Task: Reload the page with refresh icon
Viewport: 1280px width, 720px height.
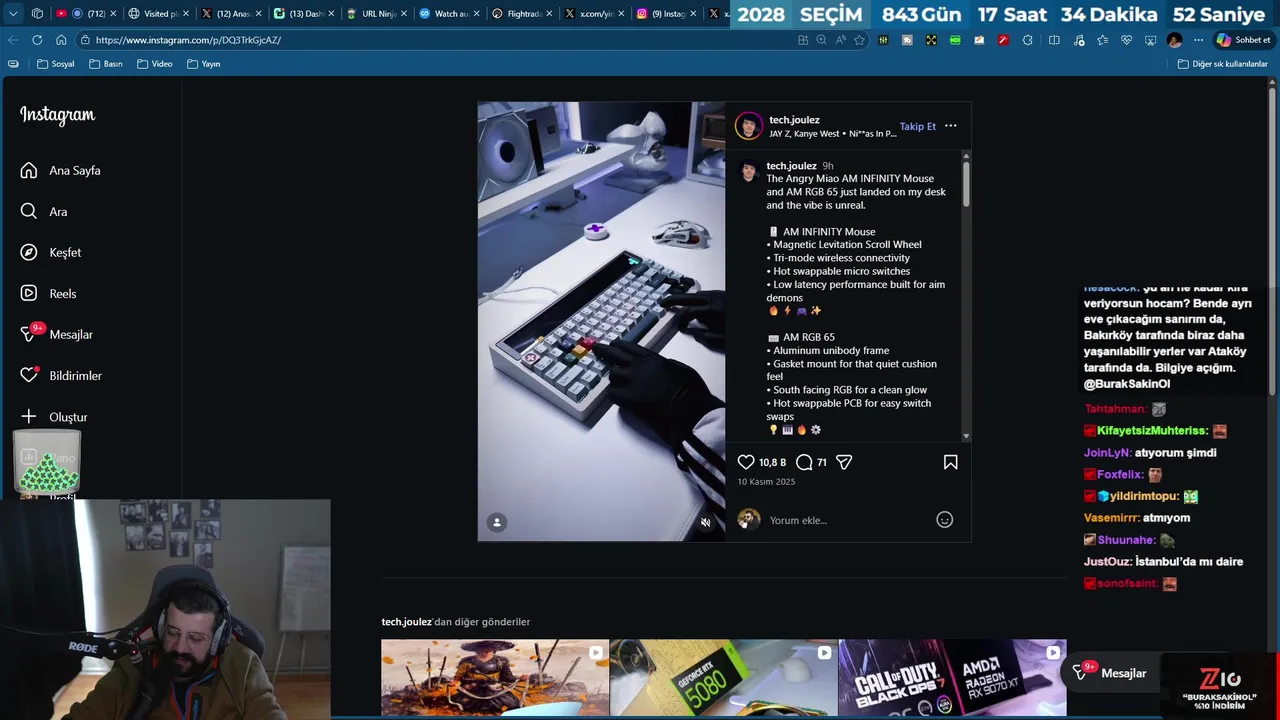Action: coord(37,40)
